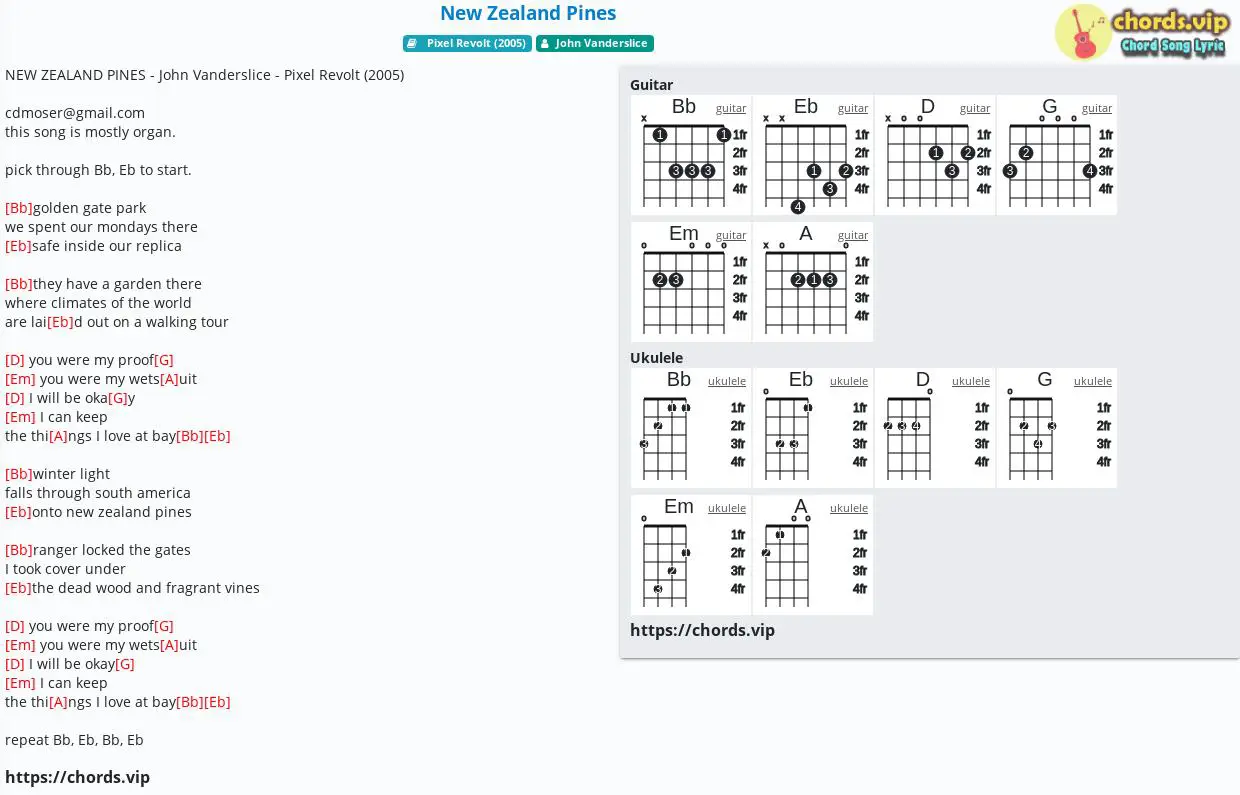This screenshot has height=795, width=1240.
Task: Follow the 'ukulele' link beside Eb chord
Action: pos(849,381)
